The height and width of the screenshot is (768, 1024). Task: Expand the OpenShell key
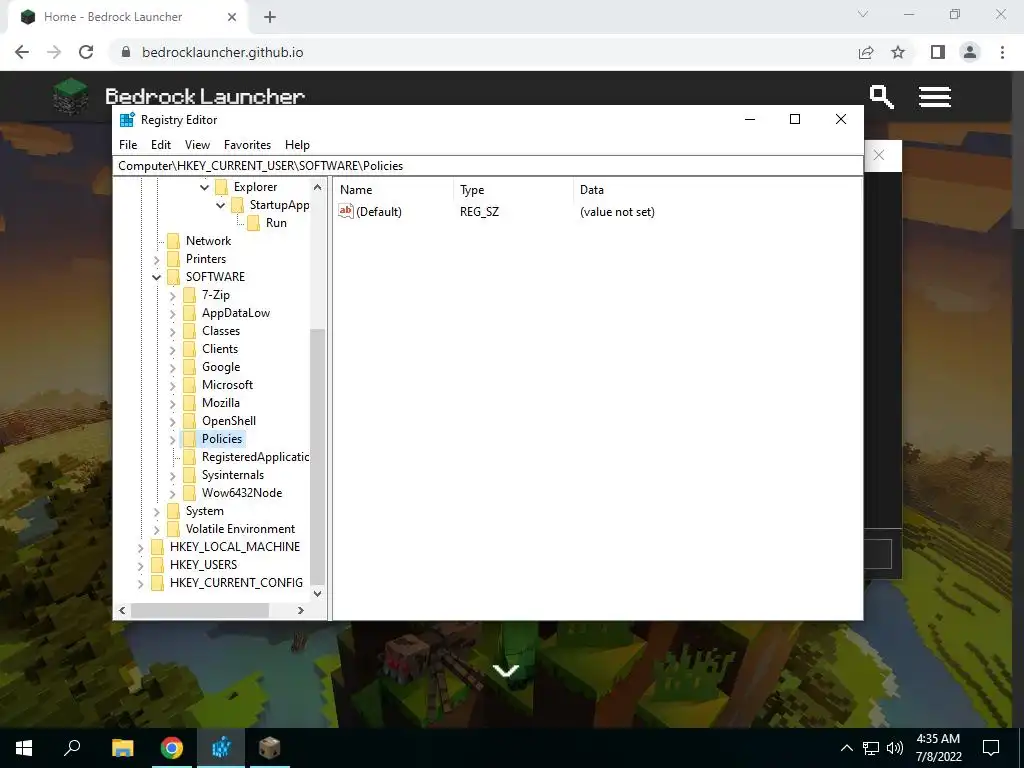point(172,421)
